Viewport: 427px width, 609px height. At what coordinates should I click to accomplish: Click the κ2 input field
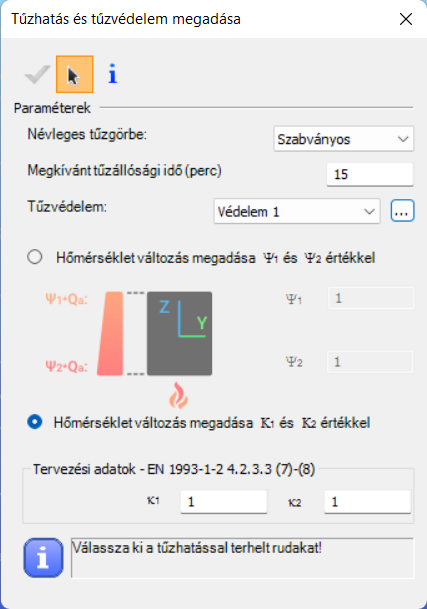(x=368, y=502)
